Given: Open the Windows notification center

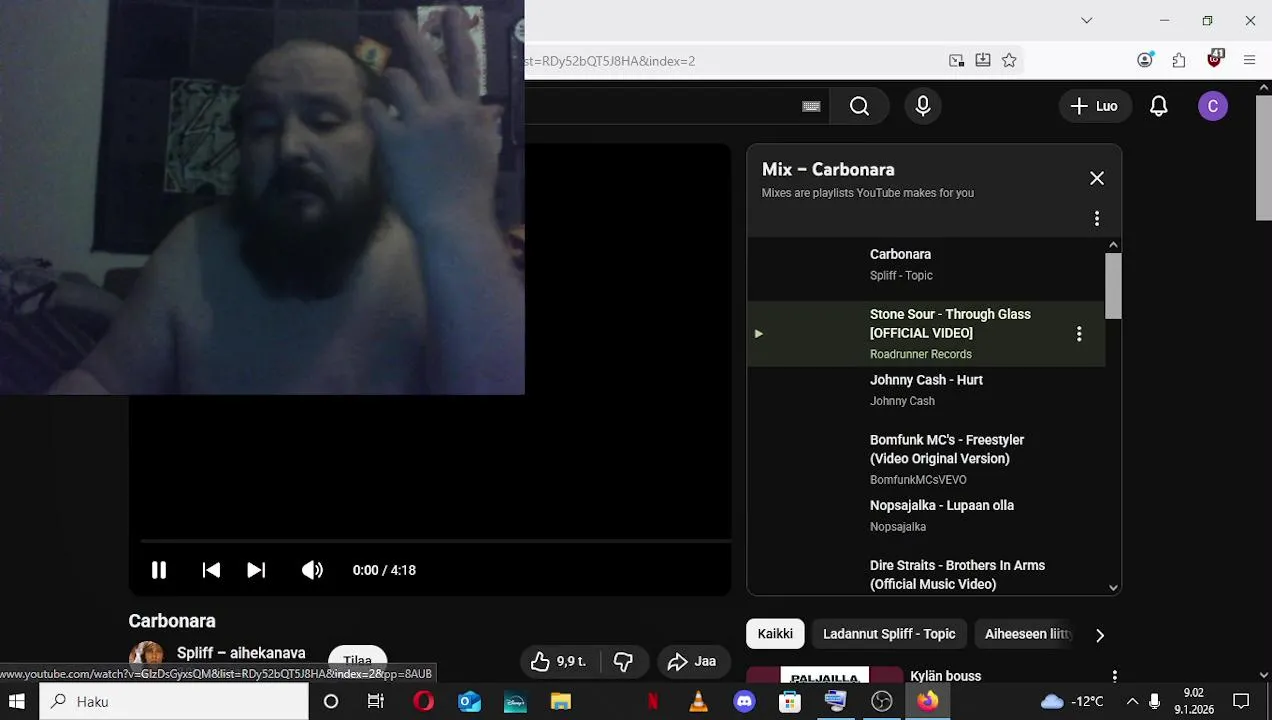Looking at the screenshot, I should coord(1241,701).
